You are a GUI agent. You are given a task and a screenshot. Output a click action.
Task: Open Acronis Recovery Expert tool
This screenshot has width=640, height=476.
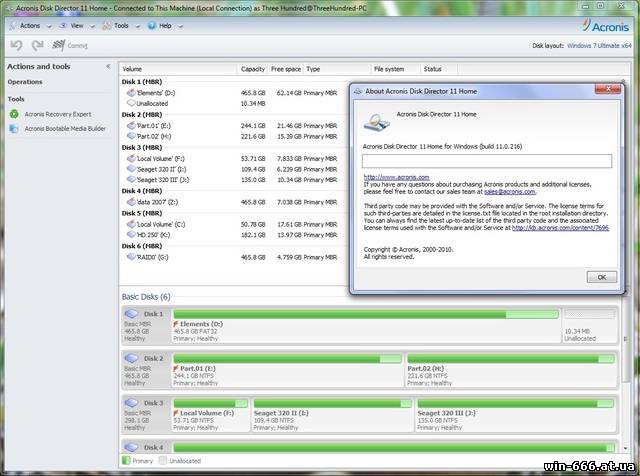point(58,114)
